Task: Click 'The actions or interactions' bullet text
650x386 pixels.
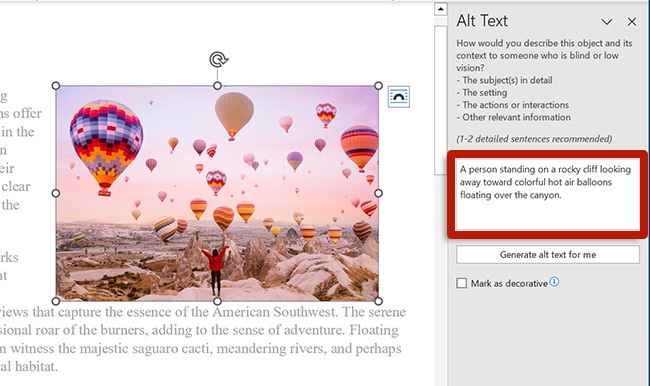Action: pyautogui.click(x=516, y=105)
